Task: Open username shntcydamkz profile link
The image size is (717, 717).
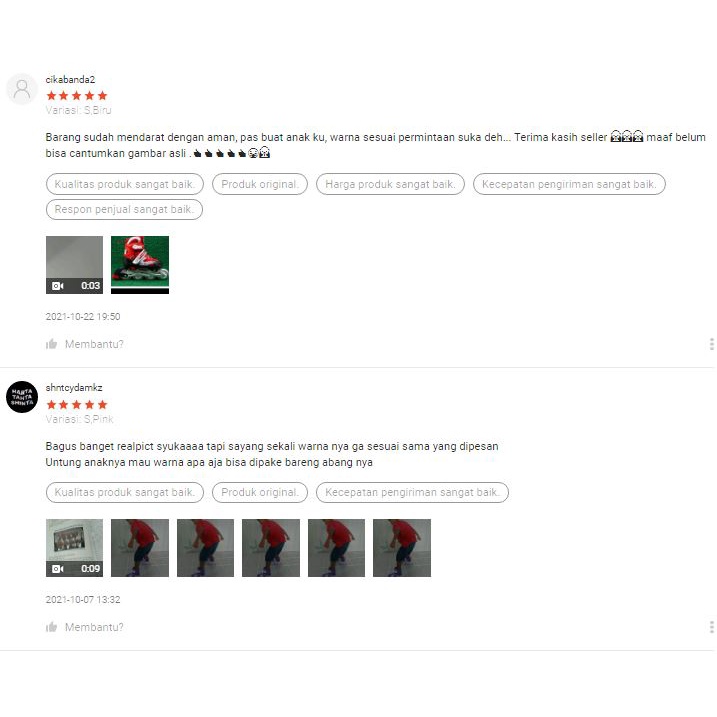Action: (x=74, y=388)
